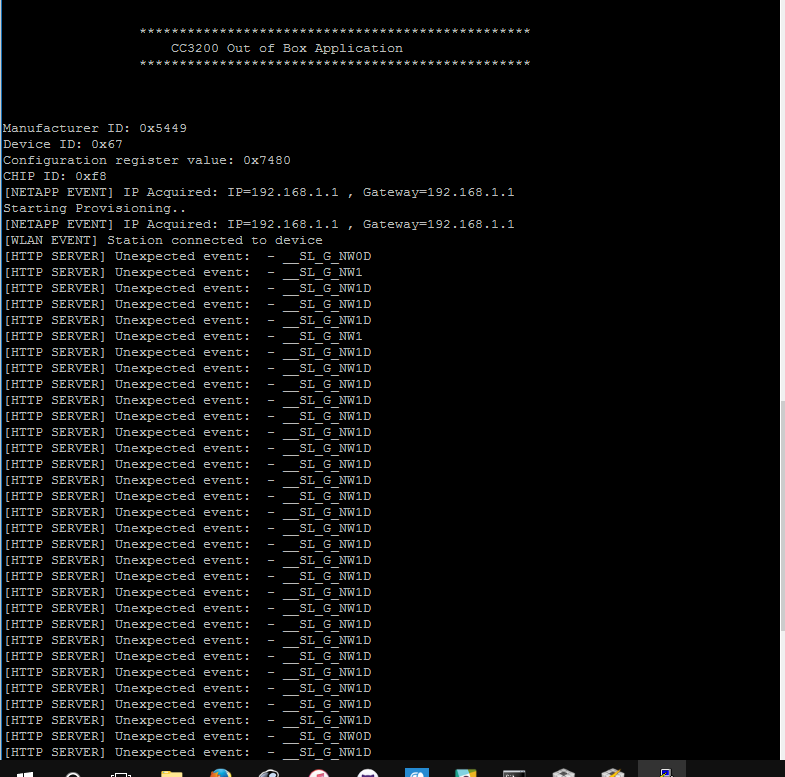Viewport: 785px width, 777px height.
Task: Click the terminal window's vertical scrollbar thumb
Action: [782, 516]
